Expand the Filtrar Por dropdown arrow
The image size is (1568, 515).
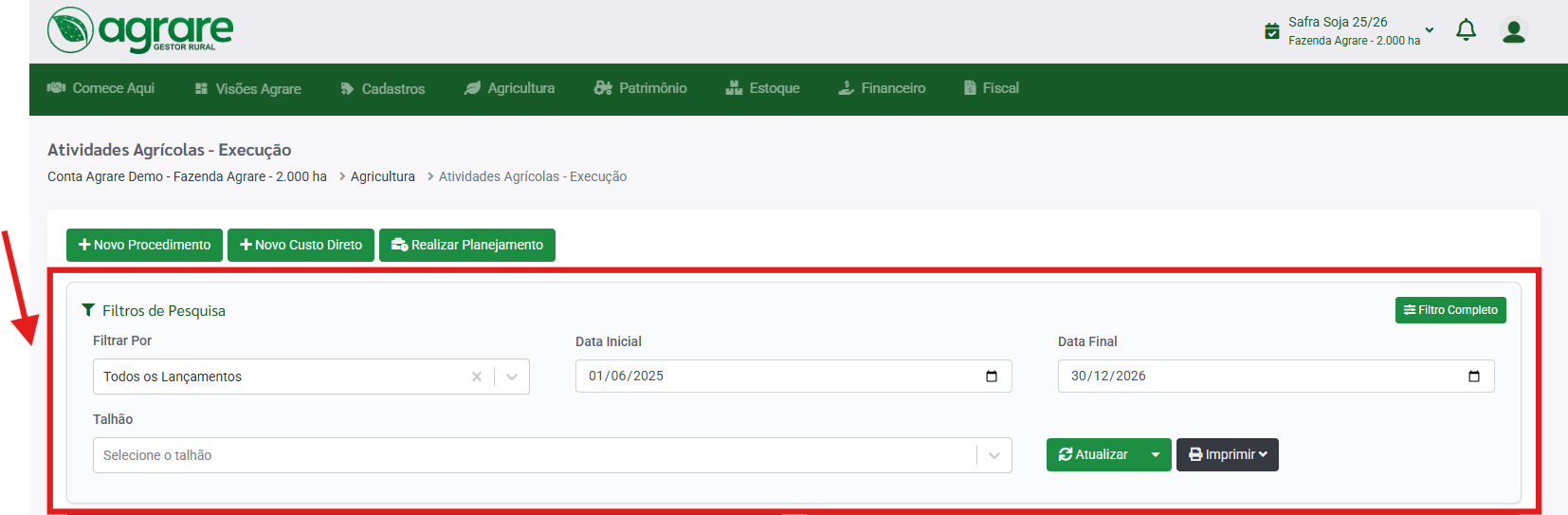(512, 377)
